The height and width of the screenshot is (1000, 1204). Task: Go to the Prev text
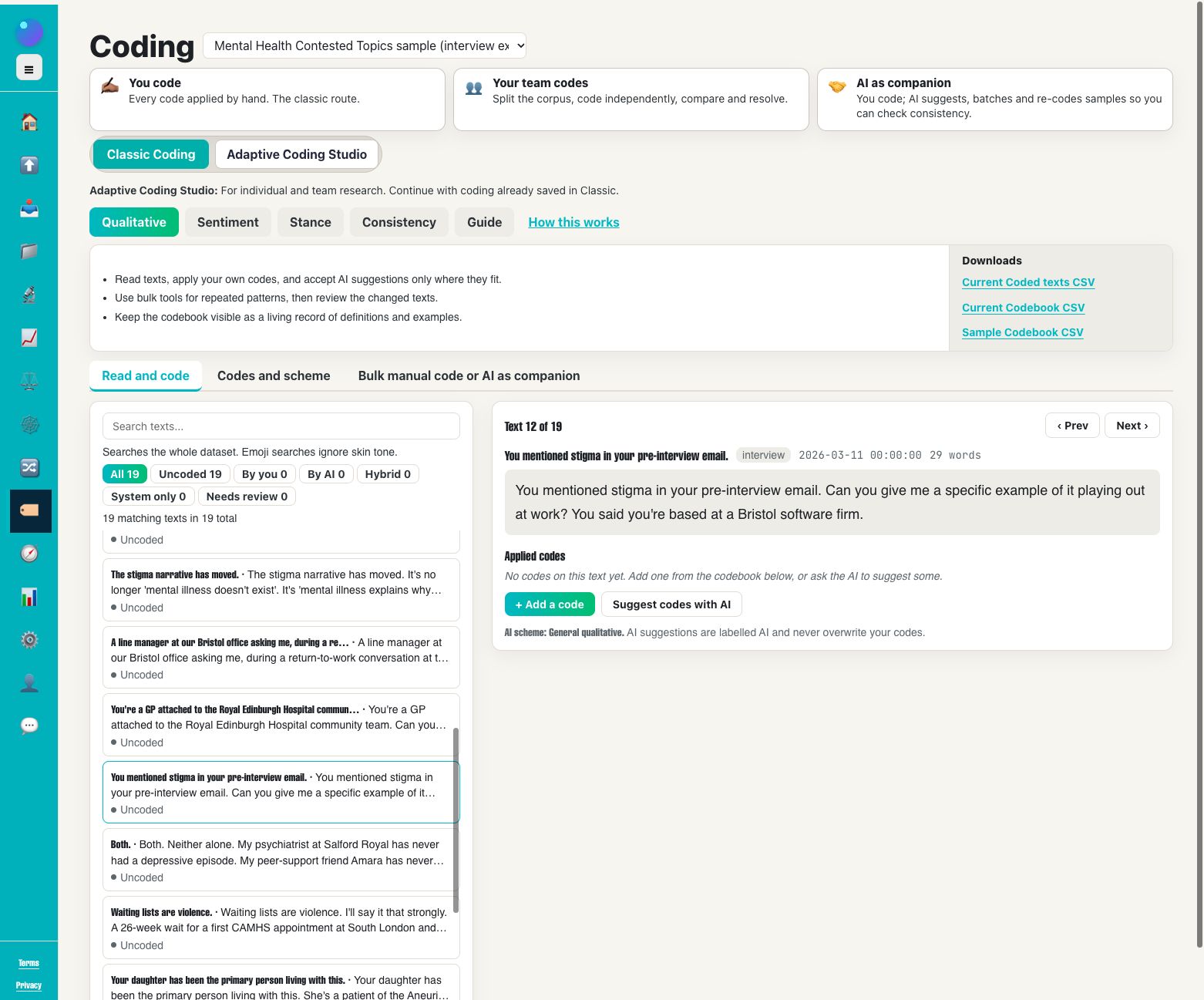[x=1072, y=426]
